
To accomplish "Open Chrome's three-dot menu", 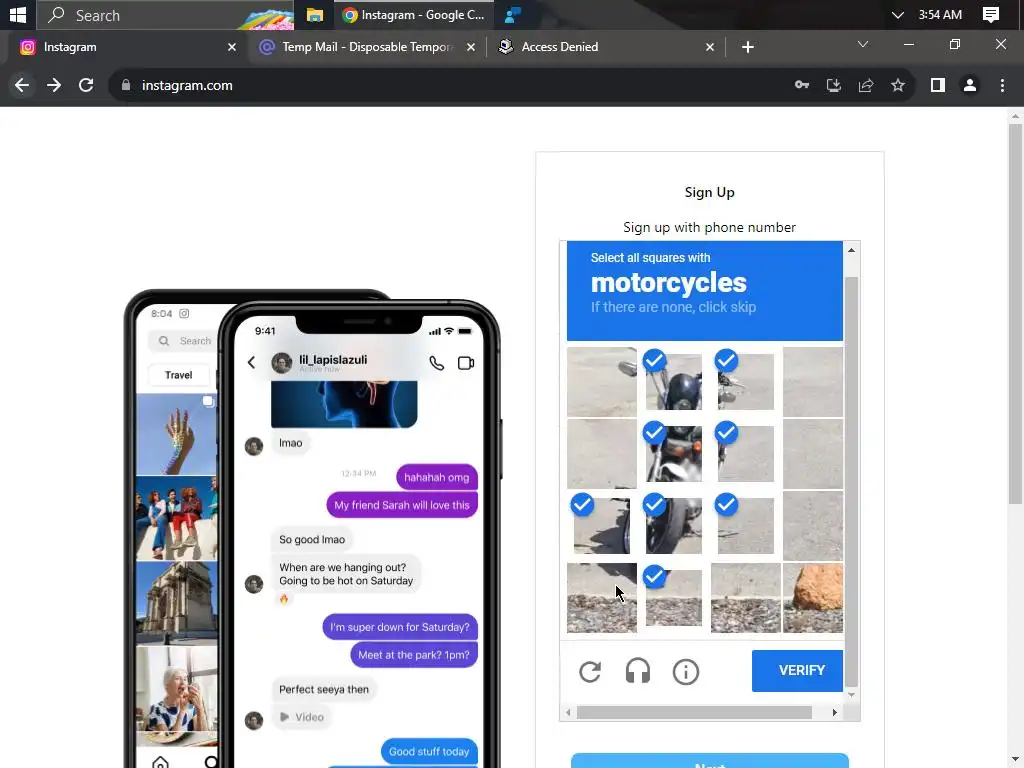I will point(1002,85).
